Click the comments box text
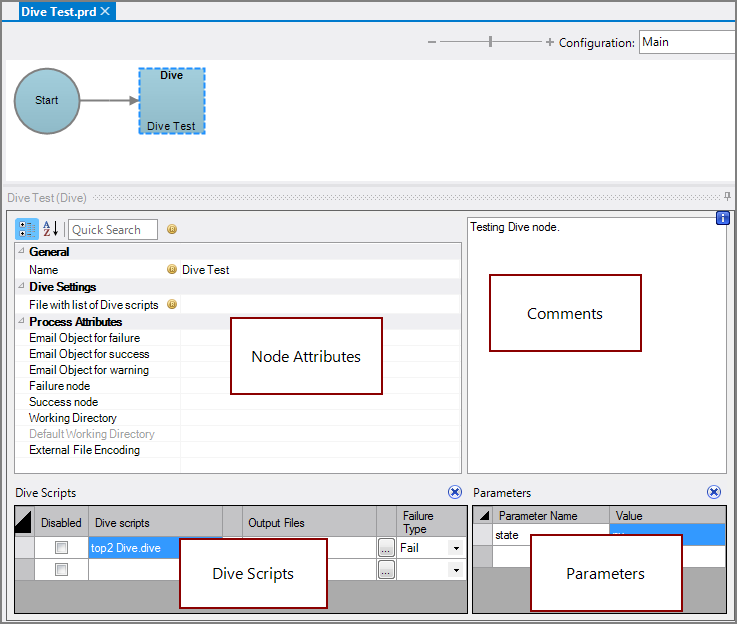The width and height of the screenshot is (737, 624). (515, 227)
